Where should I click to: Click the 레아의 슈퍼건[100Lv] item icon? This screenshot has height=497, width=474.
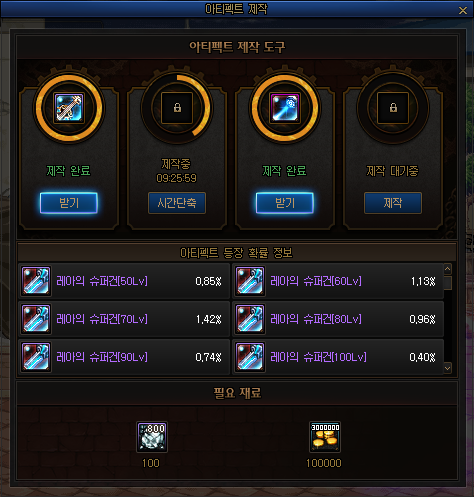click(250, 357)
